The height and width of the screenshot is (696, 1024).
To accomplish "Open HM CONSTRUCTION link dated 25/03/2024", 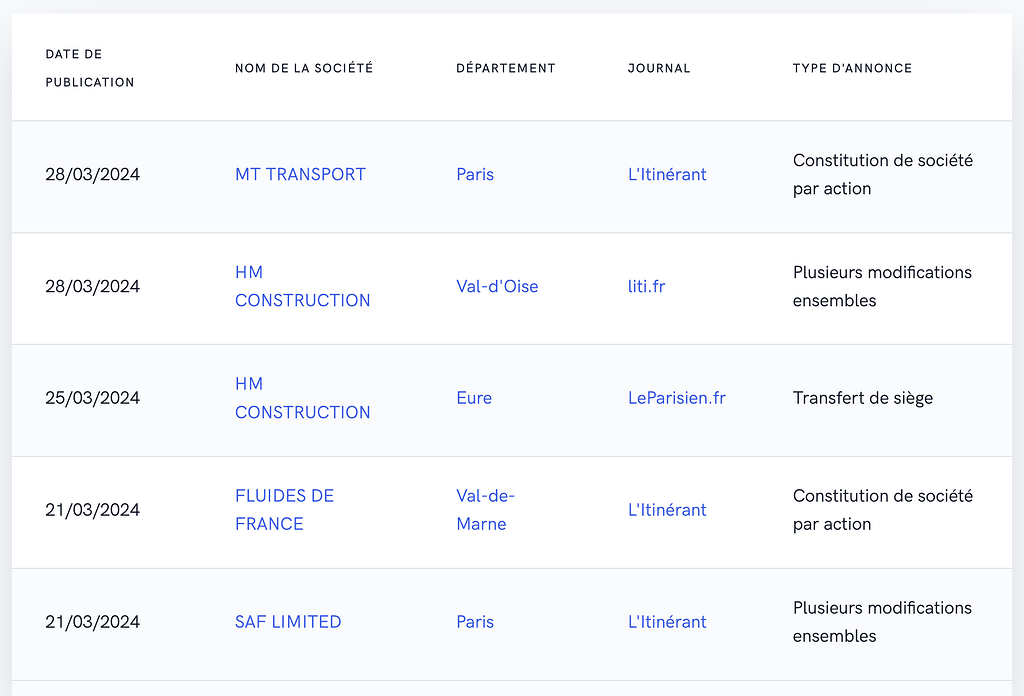I will point(302,398).
